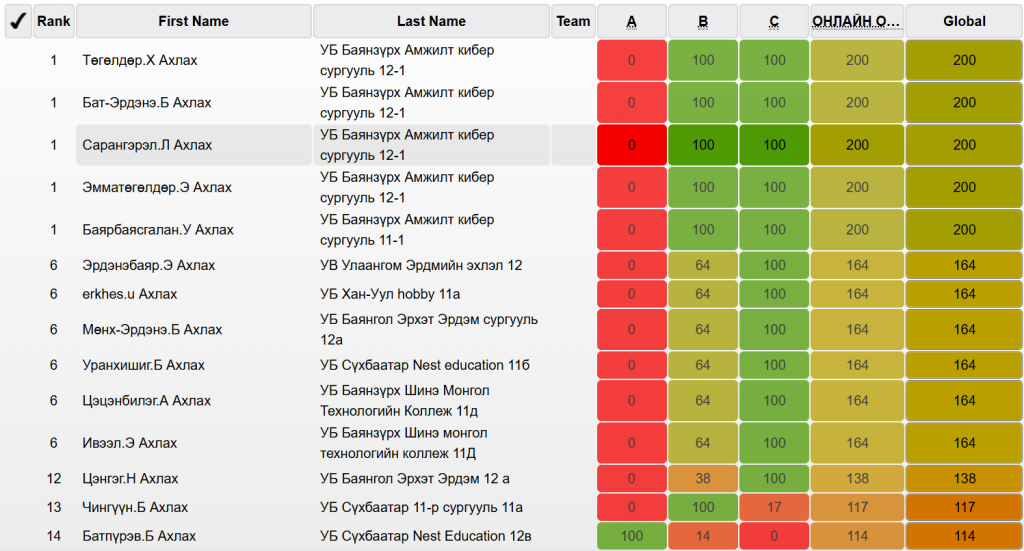This screenshot has width=1024, height=551.
Task: Select the Сарангэрэл.Л Ахлах row name
Action: [147, 145]
